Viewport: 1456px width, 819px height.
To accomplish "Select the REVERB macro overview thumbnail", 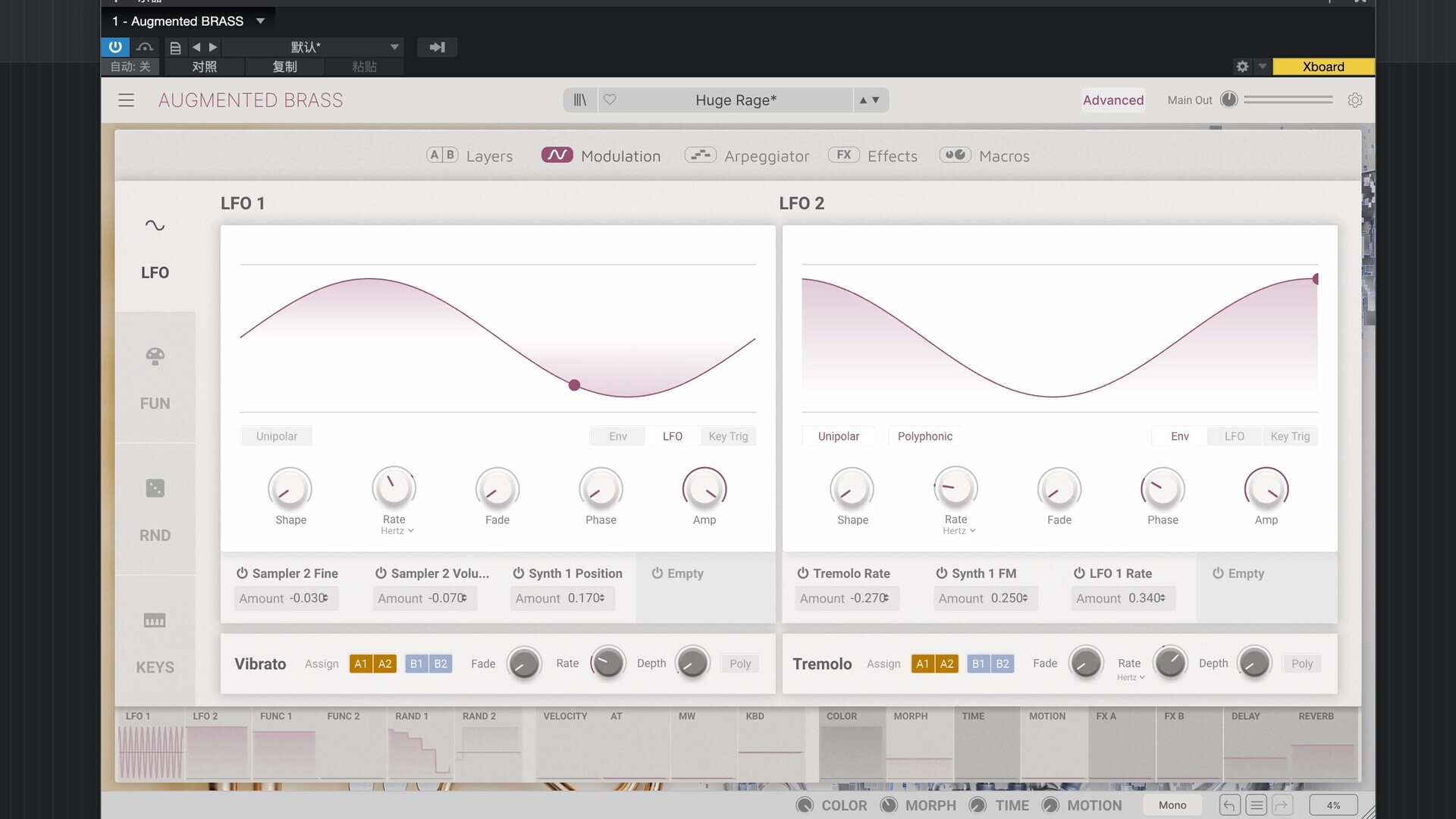I will pos(1324,745).
